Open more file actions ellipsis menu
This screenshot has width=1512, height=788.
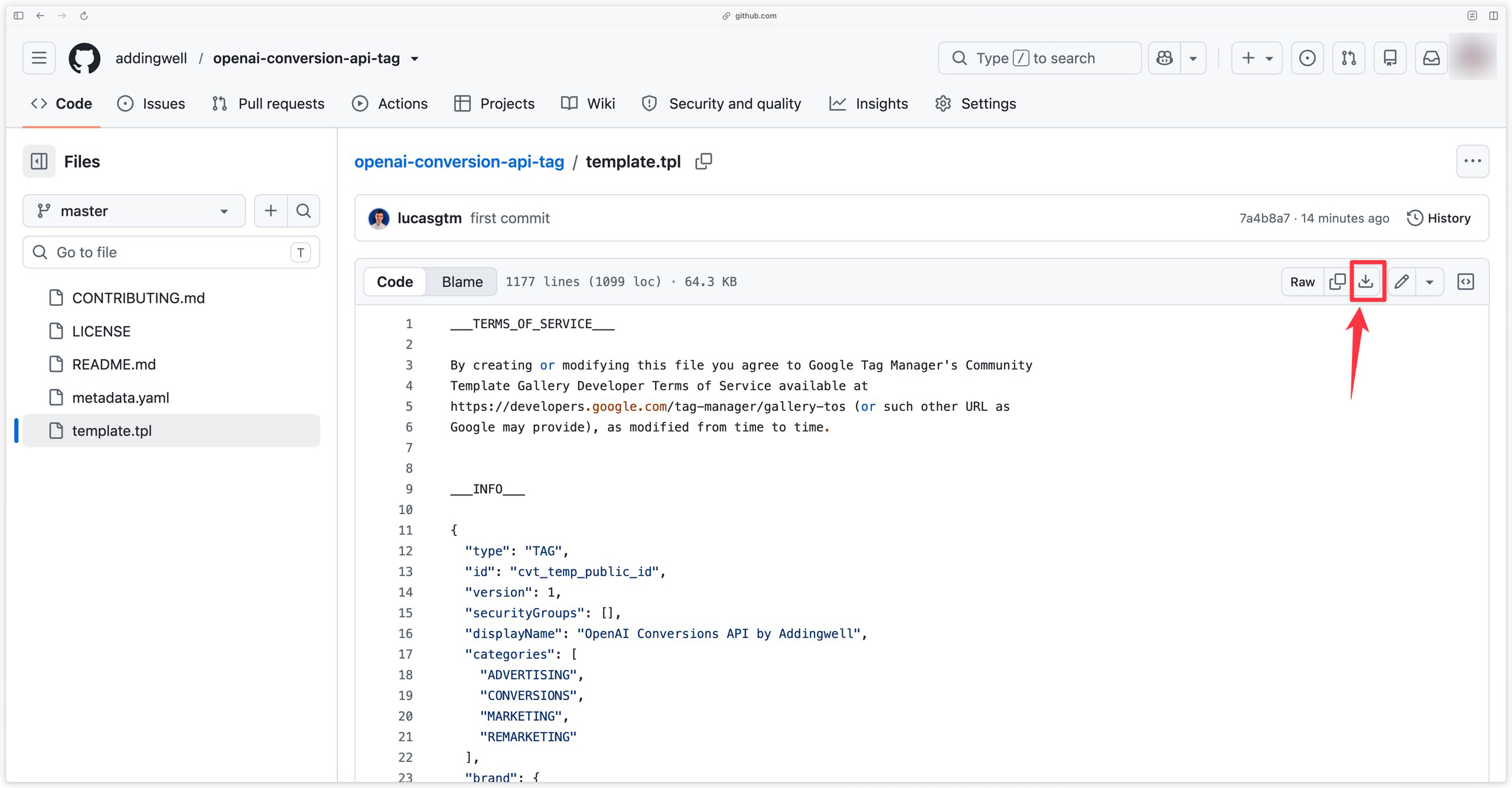coord(1472,161)
